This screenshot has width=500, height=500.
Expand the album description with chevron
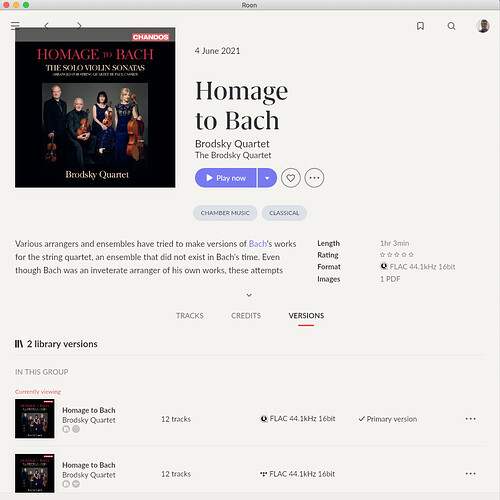(x=249, y=295)
